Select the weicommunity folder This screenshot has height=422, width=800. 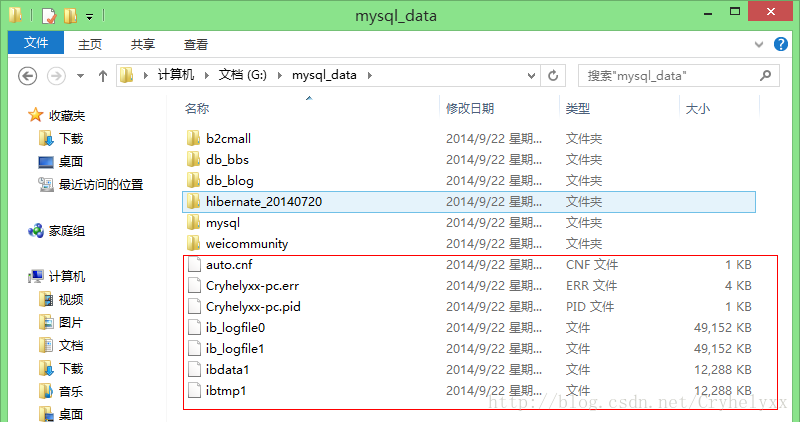point(469,243)
